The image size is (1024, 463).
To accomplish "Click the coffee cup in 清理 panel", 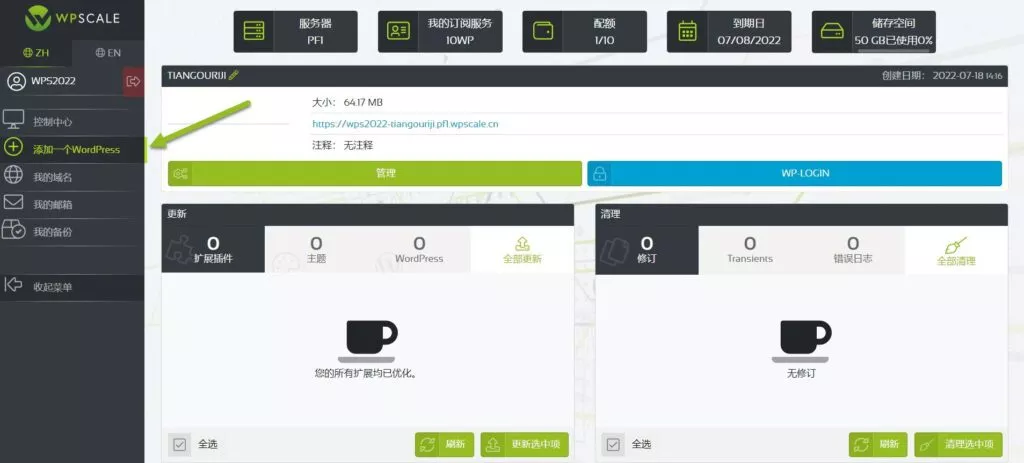I will 803,341.
